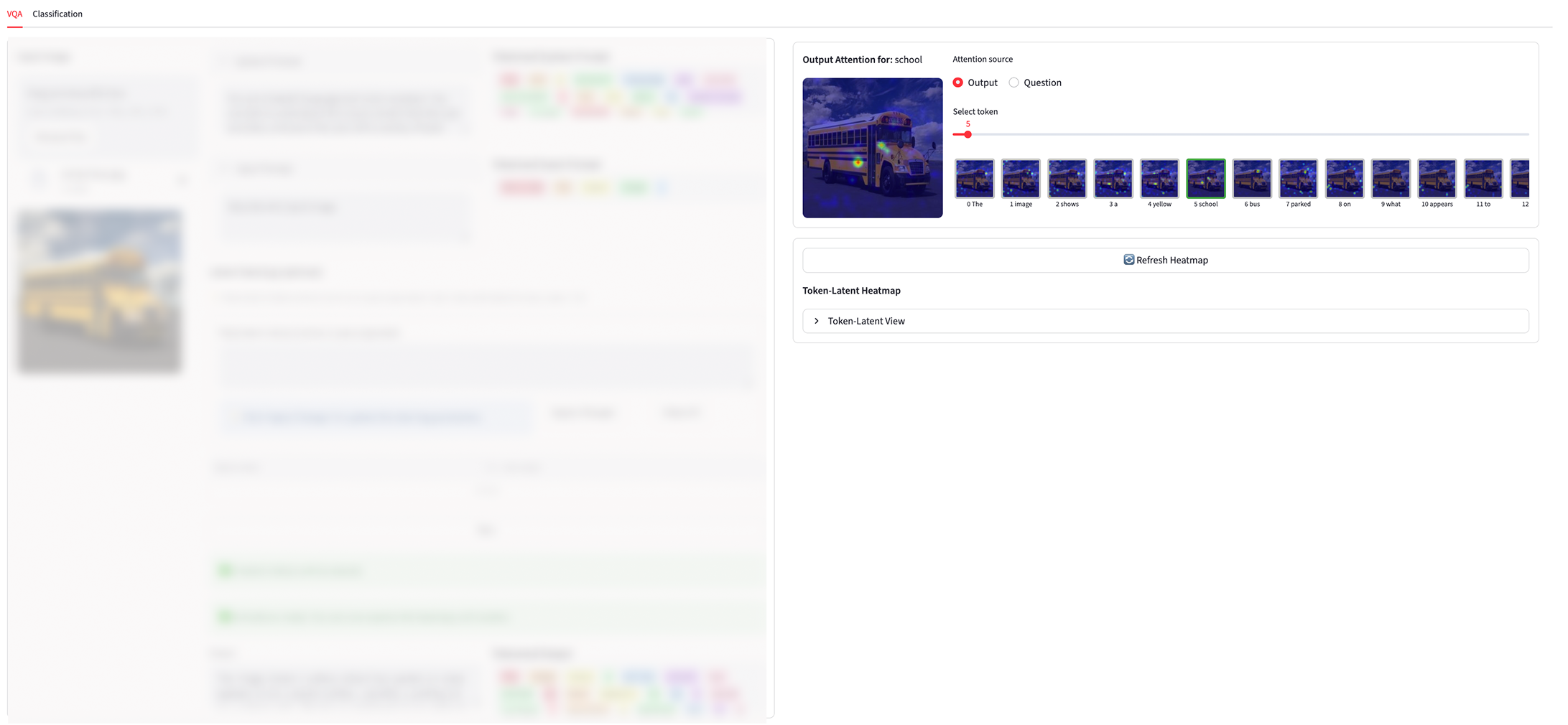Viewport: 1568px width, 725px height.
Task: Switch to the Classification tab
Action: pos(57,14)
